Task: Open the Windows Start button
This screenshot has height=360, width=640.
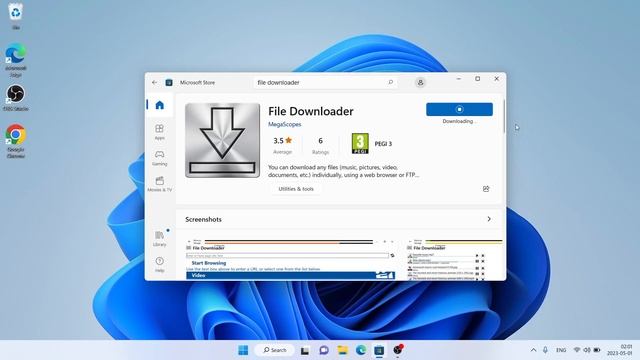Action: [243, 350]
